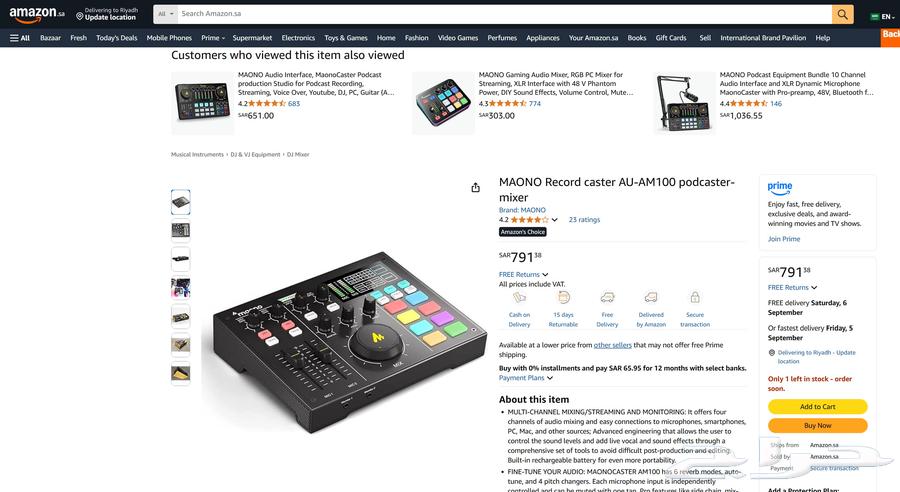This screenshot has height=492, width=900.
Task: Open the Today's Deals menu item
Action: click(117, 38)
